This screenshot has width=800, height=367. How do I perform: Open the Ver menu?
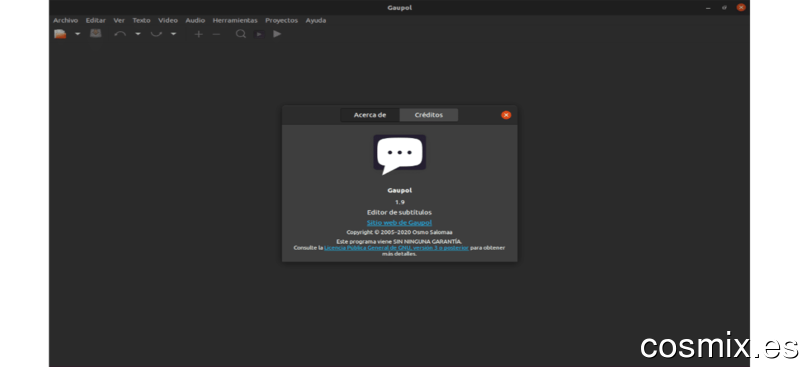pos(119,20)
